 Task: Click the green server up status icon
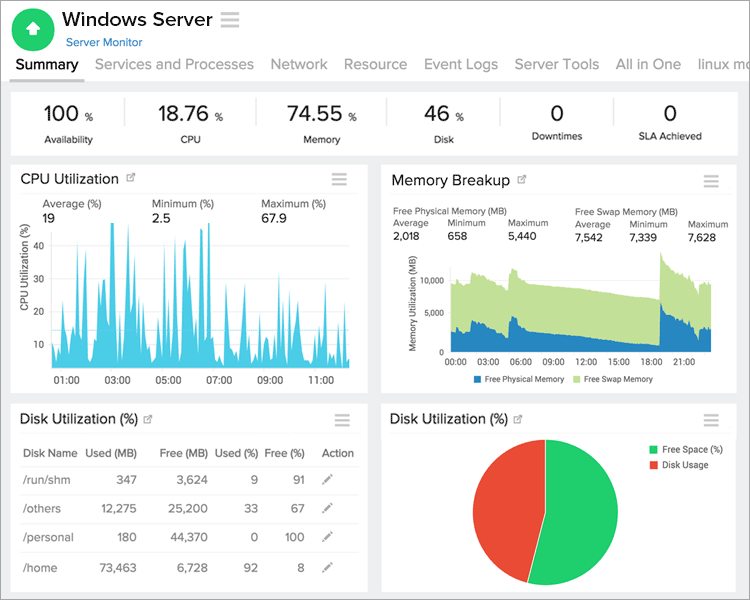click(32, 30)
